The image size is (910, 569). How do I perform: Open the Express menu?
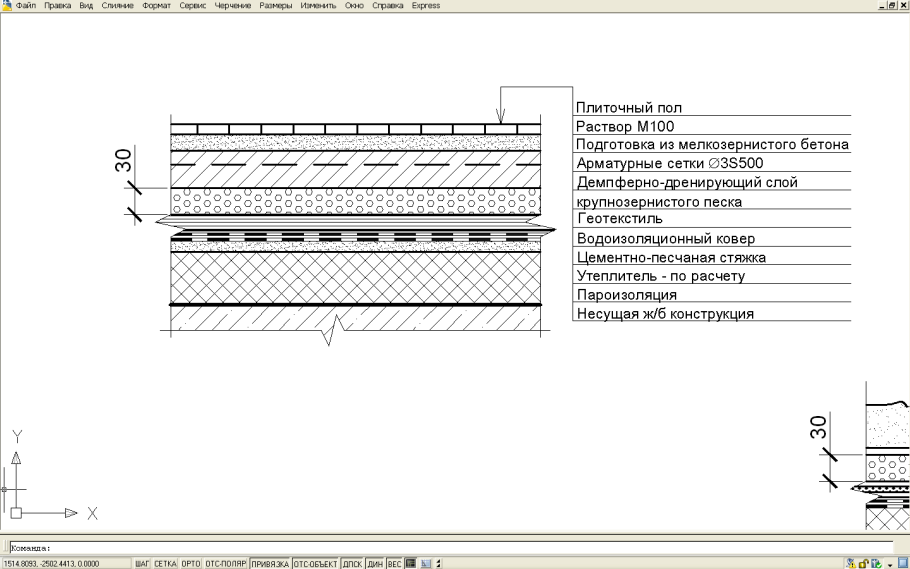[426, 5]
